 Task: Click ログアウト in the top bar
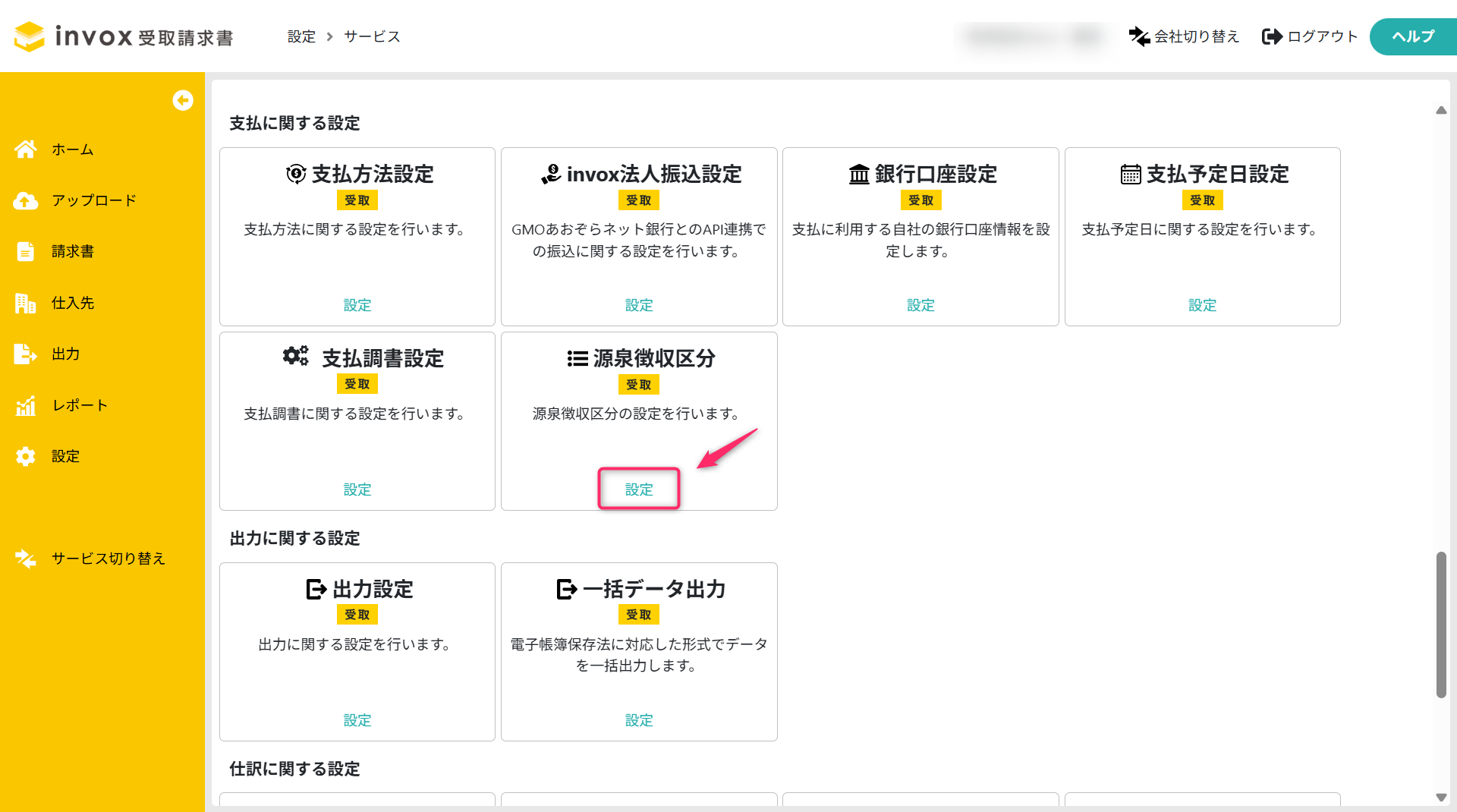[x=1310, y=36]
